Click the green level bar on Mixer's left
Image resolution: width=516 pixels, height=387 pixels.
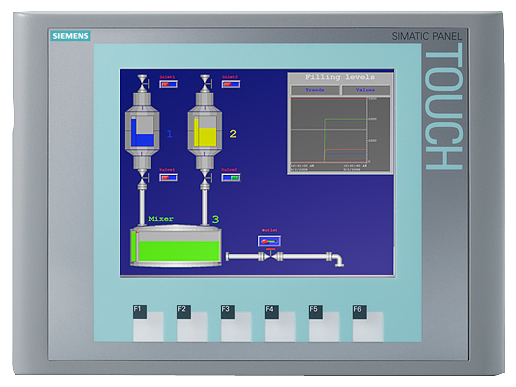tap(133, 247)
